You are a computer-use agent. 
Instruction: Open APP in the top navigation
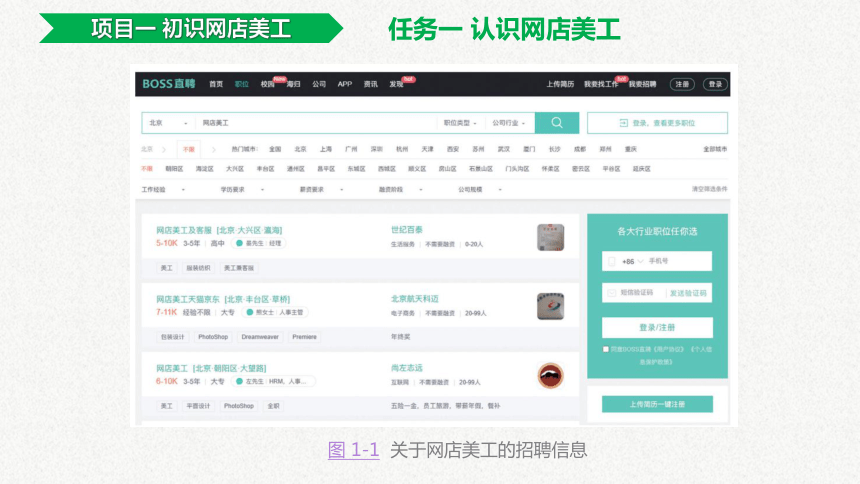coord(344,84)
